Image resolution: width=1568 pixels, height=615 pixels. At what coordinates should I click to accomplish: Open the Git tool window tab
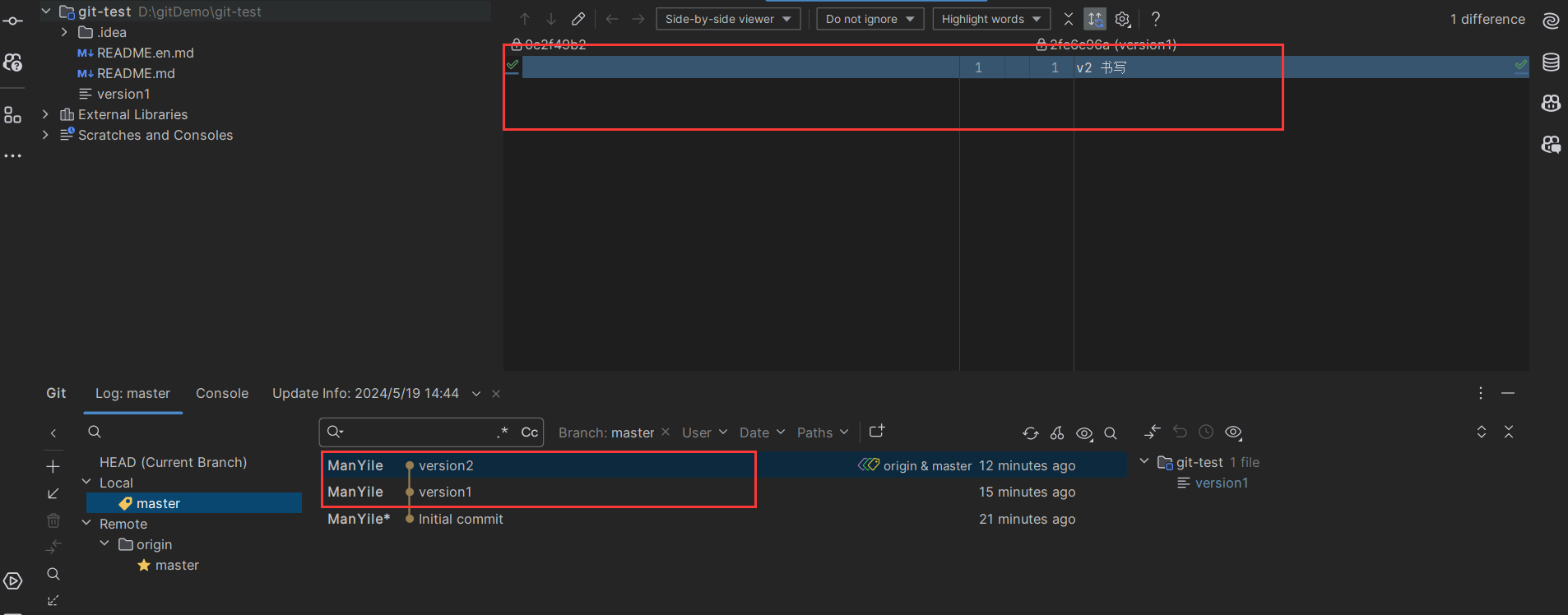click(x=56, y=394)
